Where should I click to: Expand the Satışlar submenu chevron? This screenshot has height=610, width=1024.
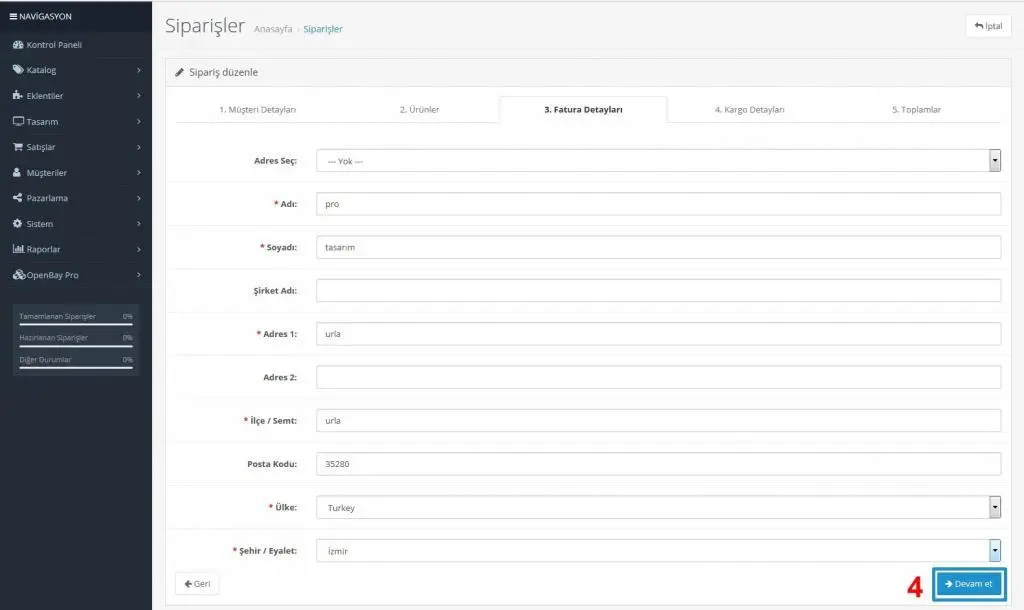pos(138,147)
